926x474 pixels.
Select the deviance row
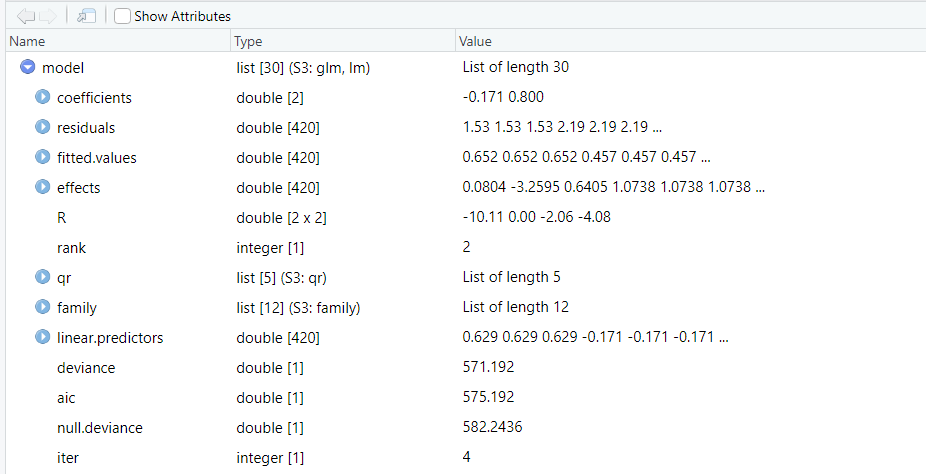coord(86,368)
